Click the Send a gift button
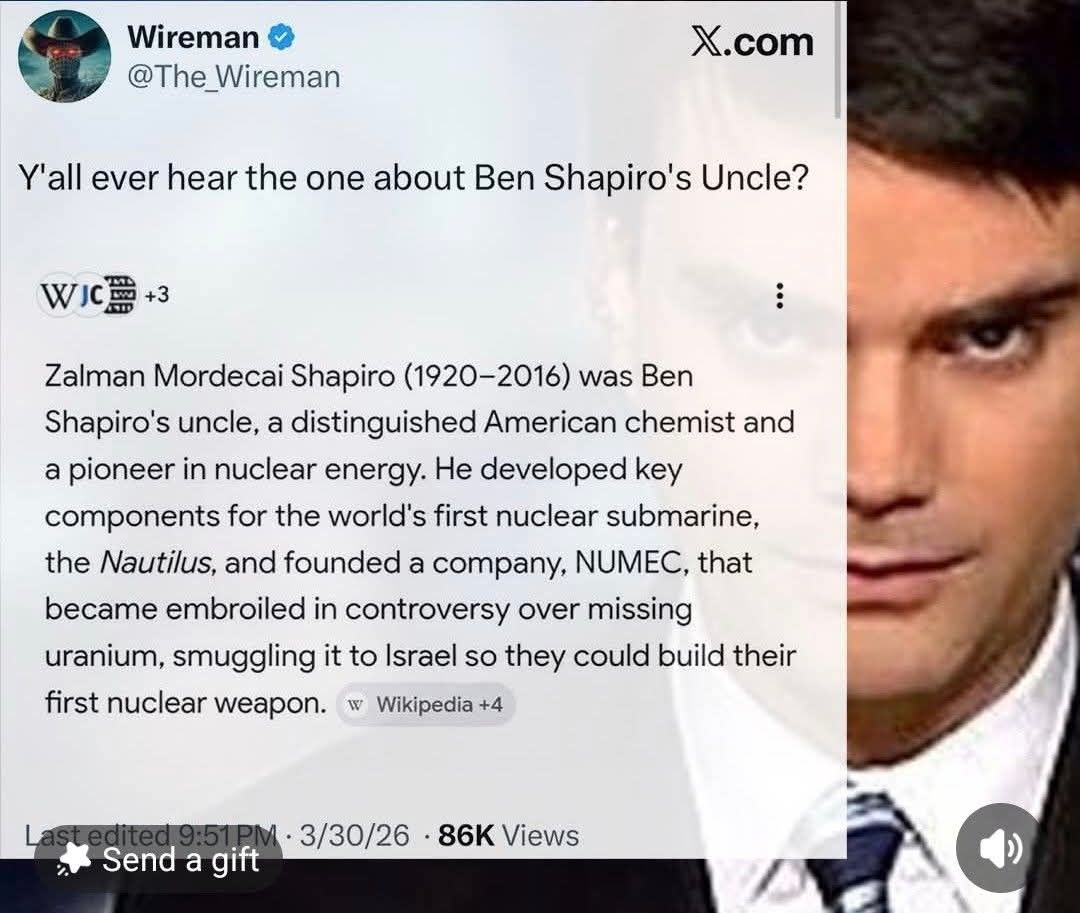 pyautogui.click(x=158, y=860)
